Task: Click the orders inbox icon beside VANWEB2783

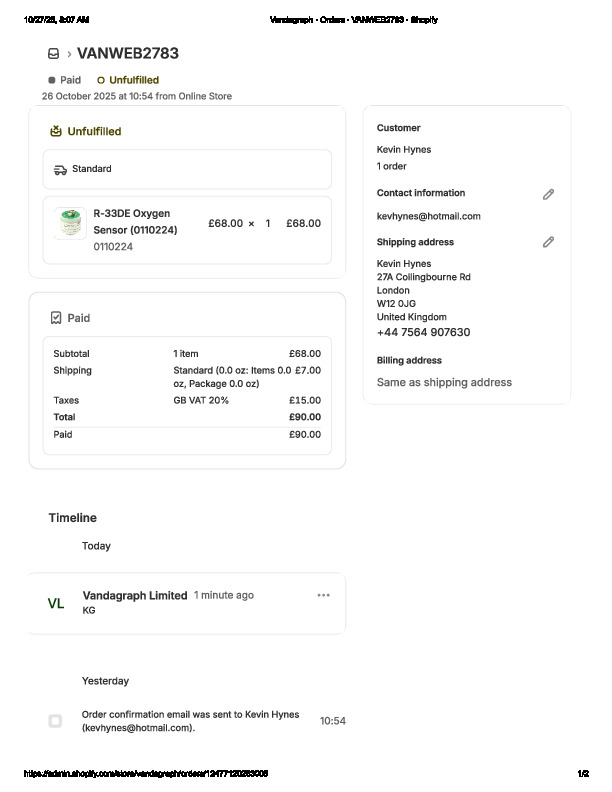Action: pyautogui.click(x=53, y=54)
